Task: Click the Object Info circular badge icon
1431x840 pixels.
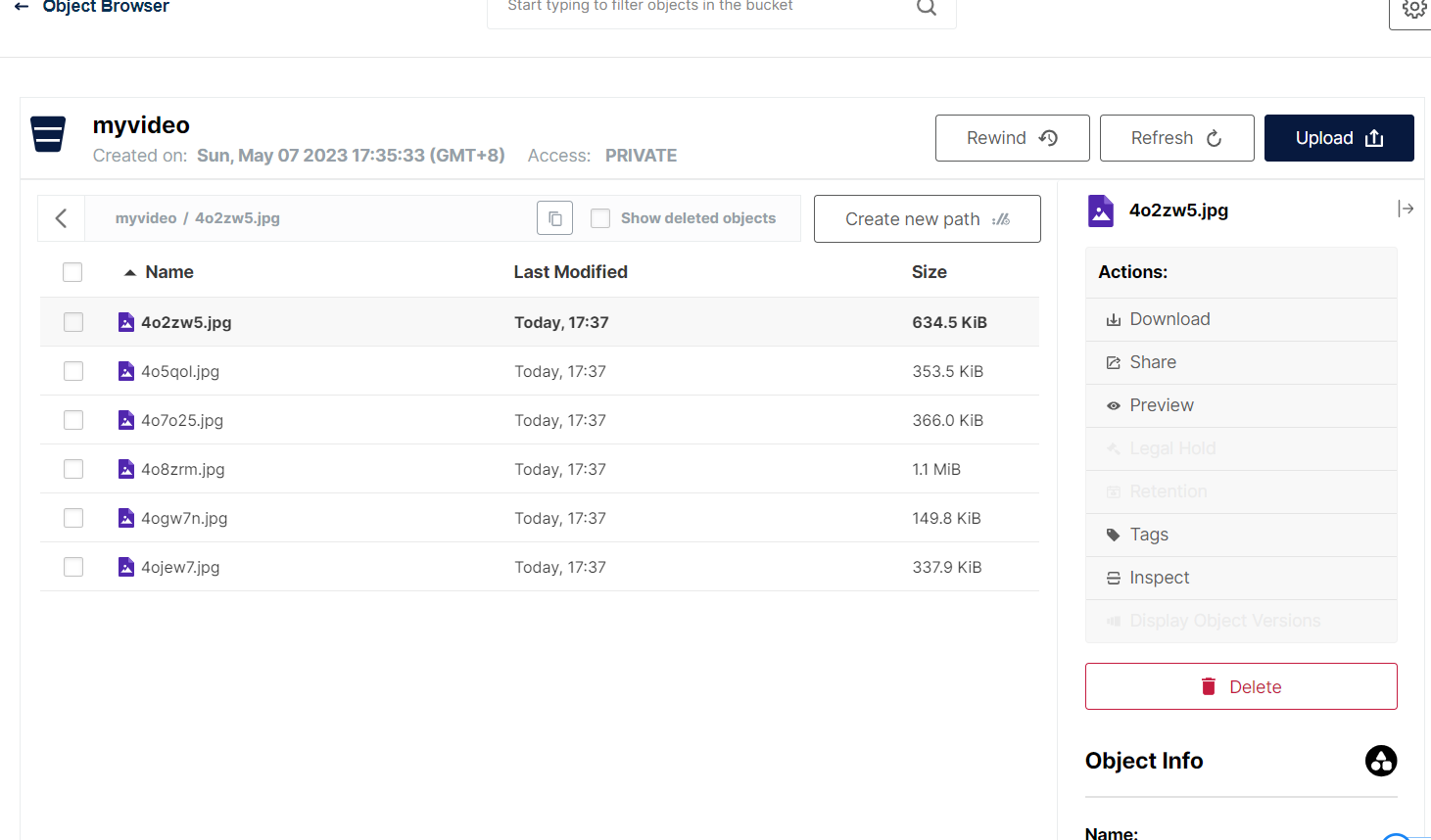Action: (1381, 761)
